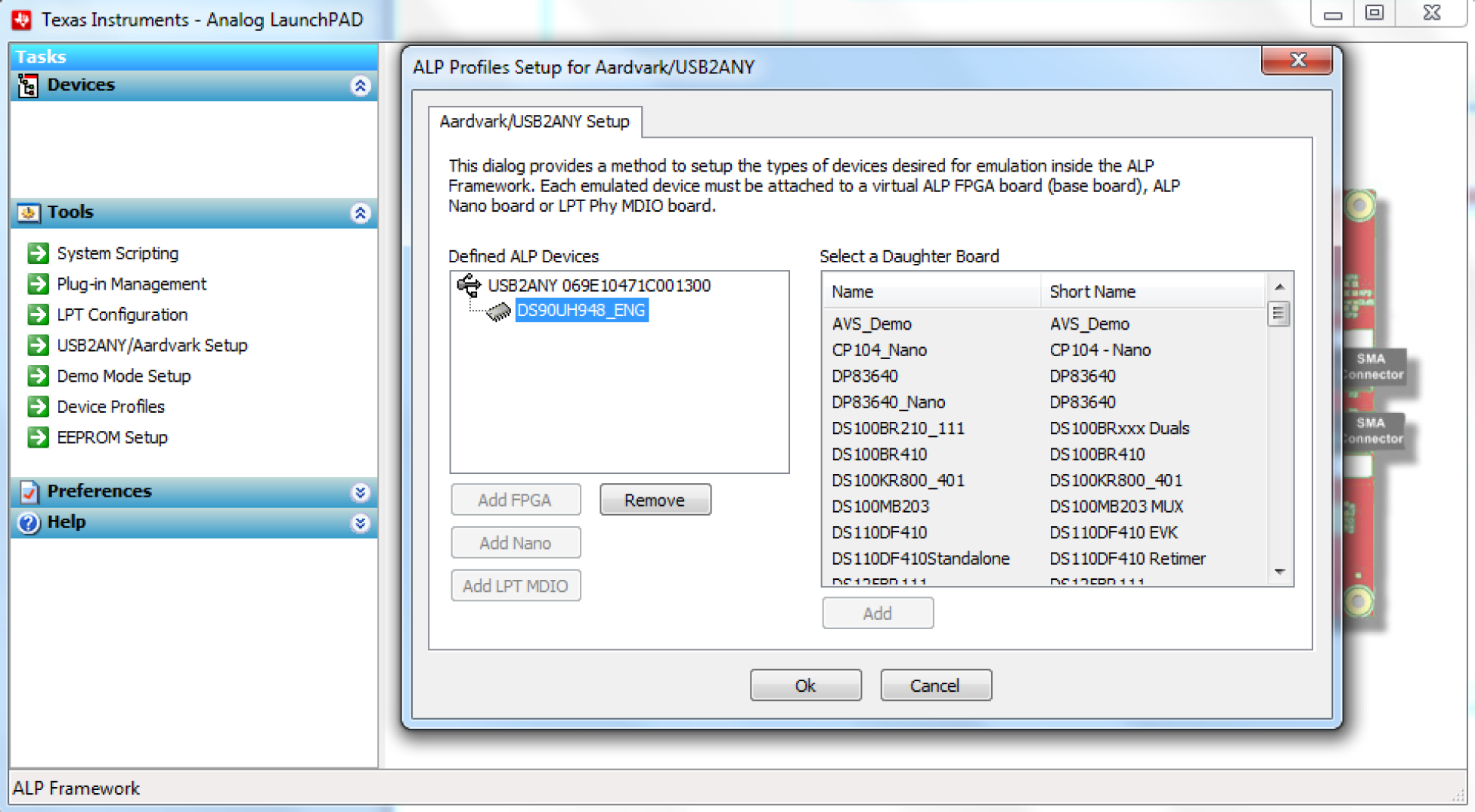This screenshot has width=1475, height=812.
Task: Click the daughter board list scroll up arrow
Action: click(1279, 287)
